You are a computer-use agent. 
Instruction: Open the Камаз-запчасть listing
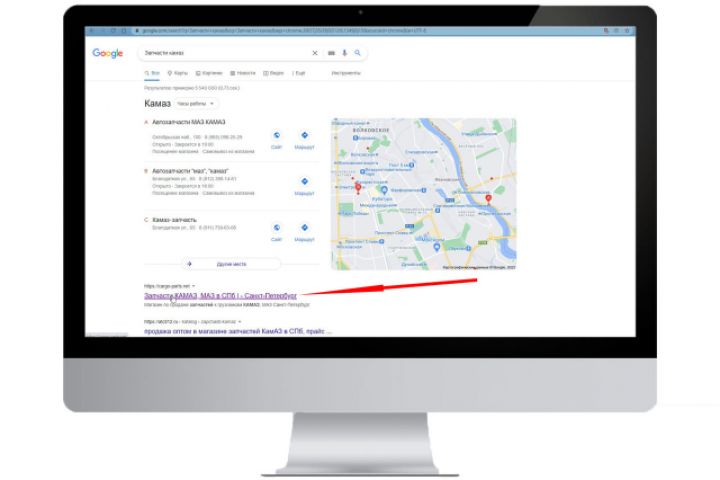174,220
